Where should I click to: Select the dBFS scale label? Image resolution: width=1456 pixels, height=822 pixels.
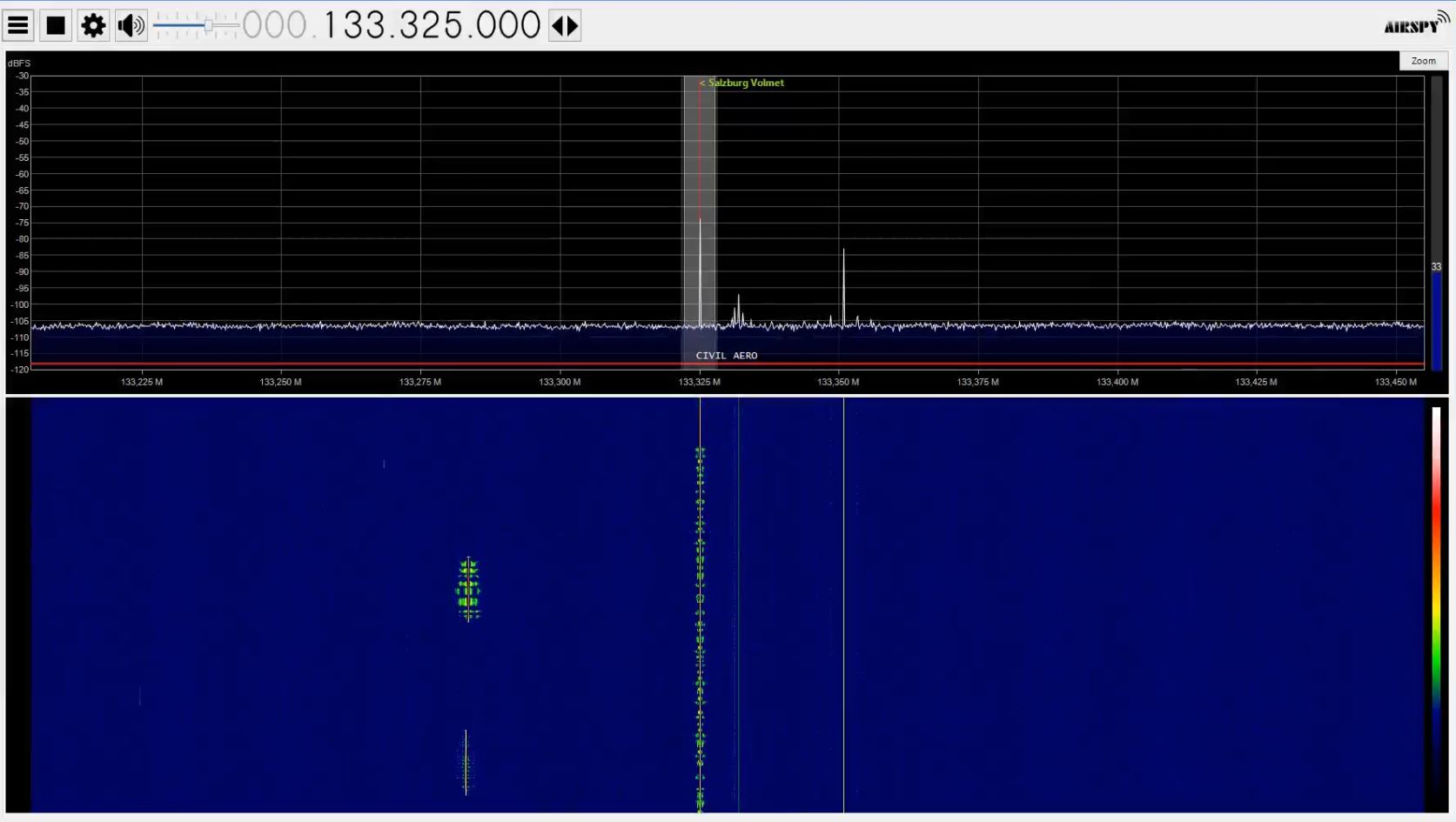coord(17,62)
